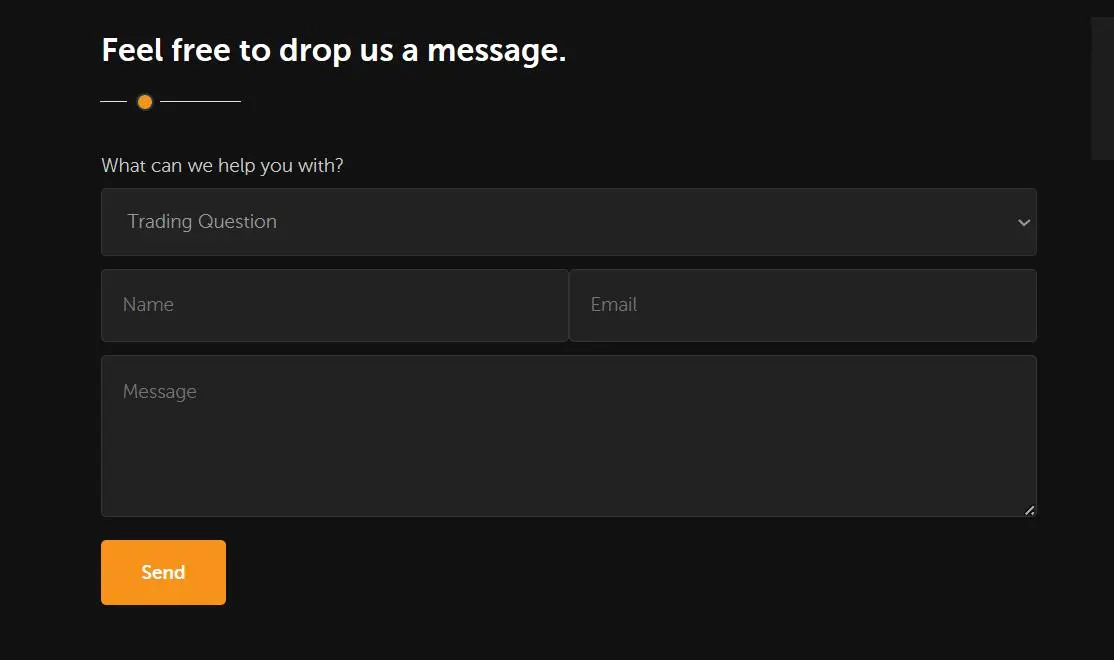The width and height of the screenshot is (1114, 660).
Task: Focus the Email input field
Action: 803,305
